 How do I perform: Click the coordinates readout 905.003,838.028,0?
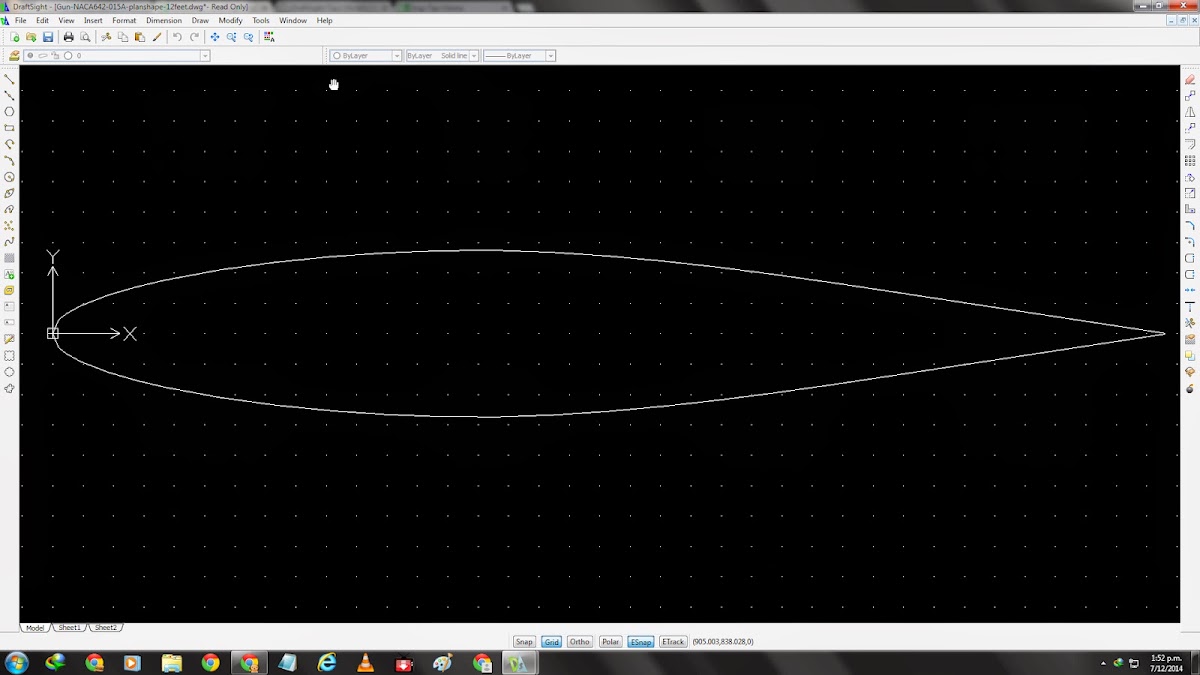click(723, 642)
